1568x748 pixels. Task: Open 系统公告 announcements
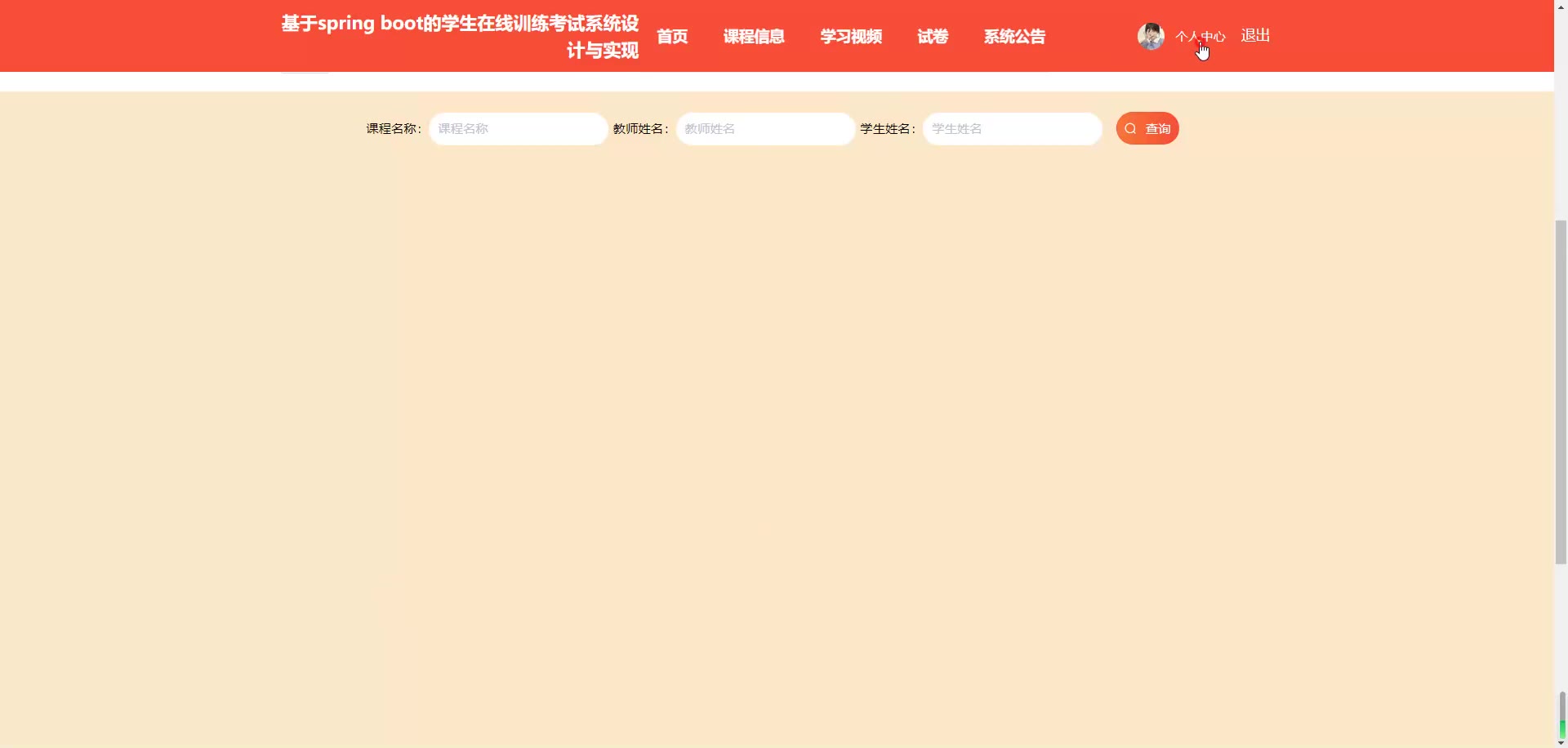tap(1014, 37)
